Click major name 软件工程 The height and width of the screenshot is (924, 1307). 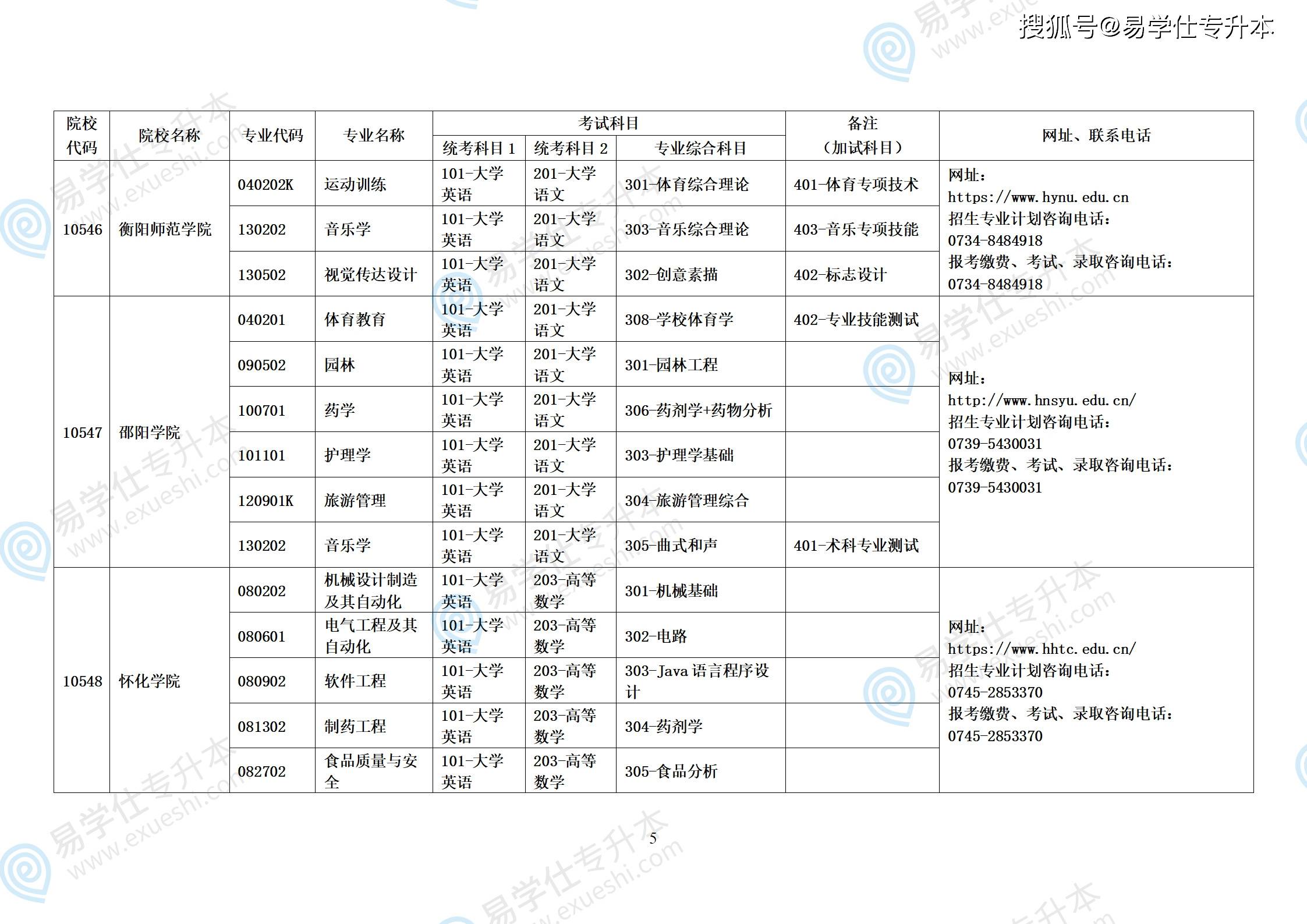click(x=355, y=681)
